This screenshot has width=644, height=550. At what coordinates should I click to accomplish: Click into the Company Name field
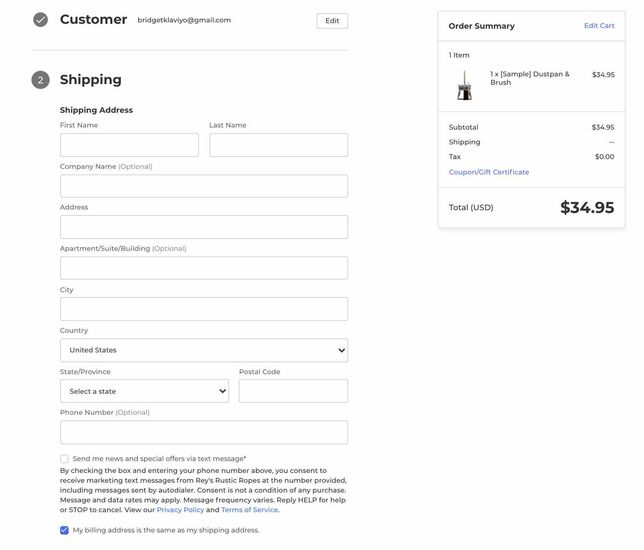pyautogui.click(x=204, y=186)
